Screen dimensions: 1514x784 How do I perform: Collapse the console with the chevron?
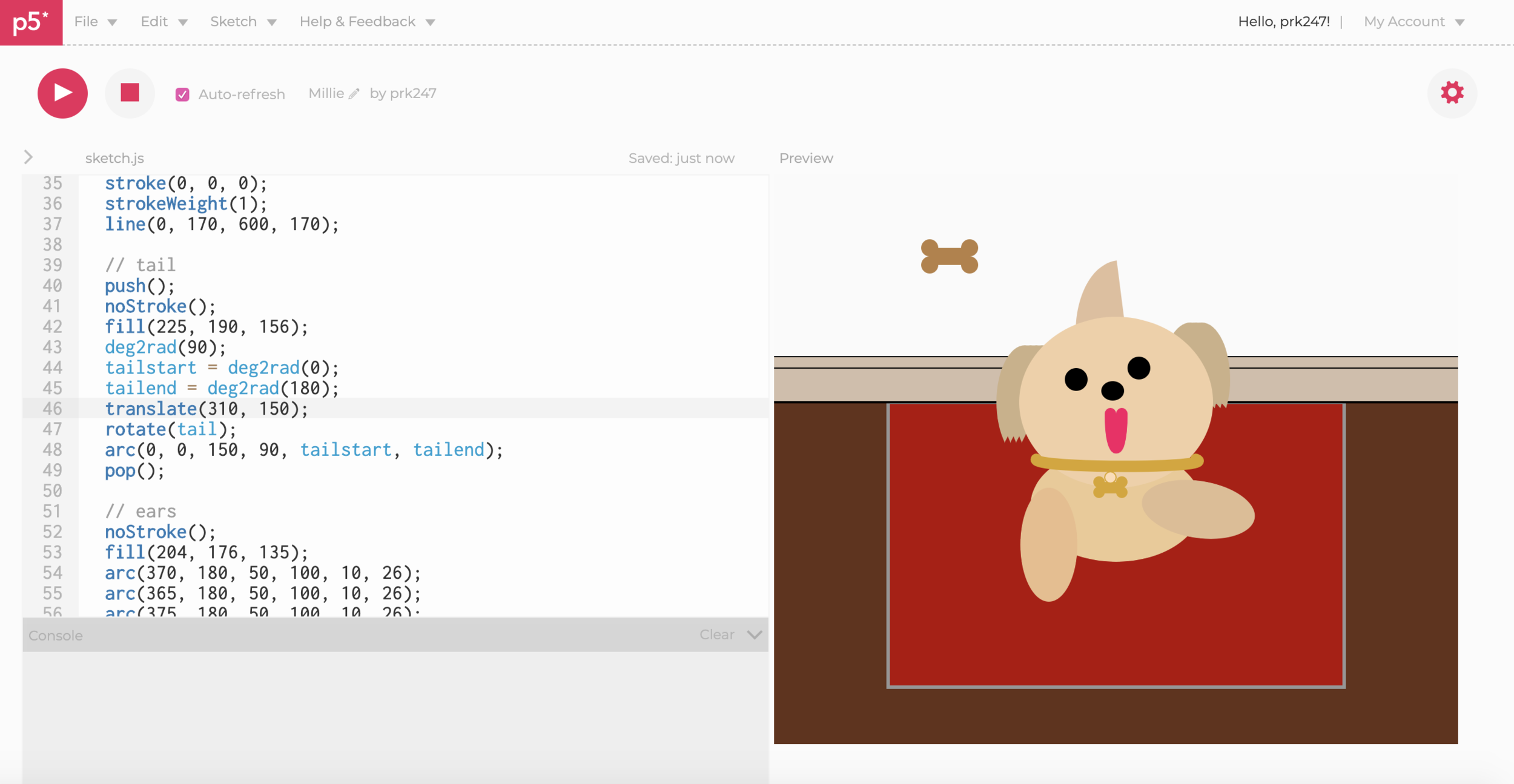click(x=754, y=634)
